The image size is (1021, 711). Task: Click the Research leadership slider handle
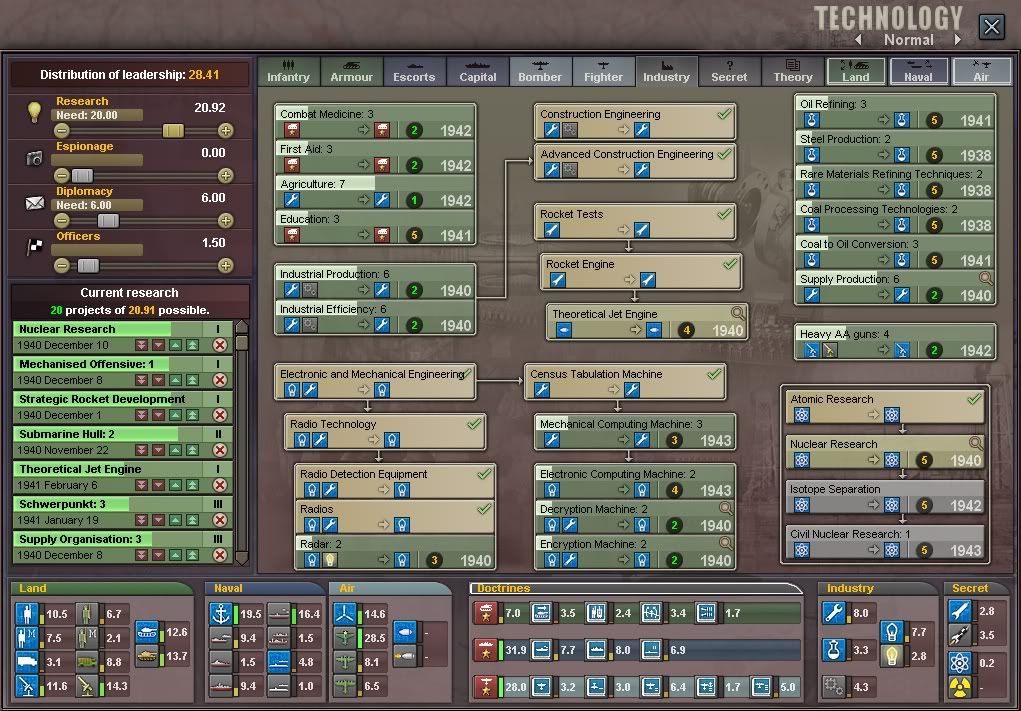coord(173,131)
